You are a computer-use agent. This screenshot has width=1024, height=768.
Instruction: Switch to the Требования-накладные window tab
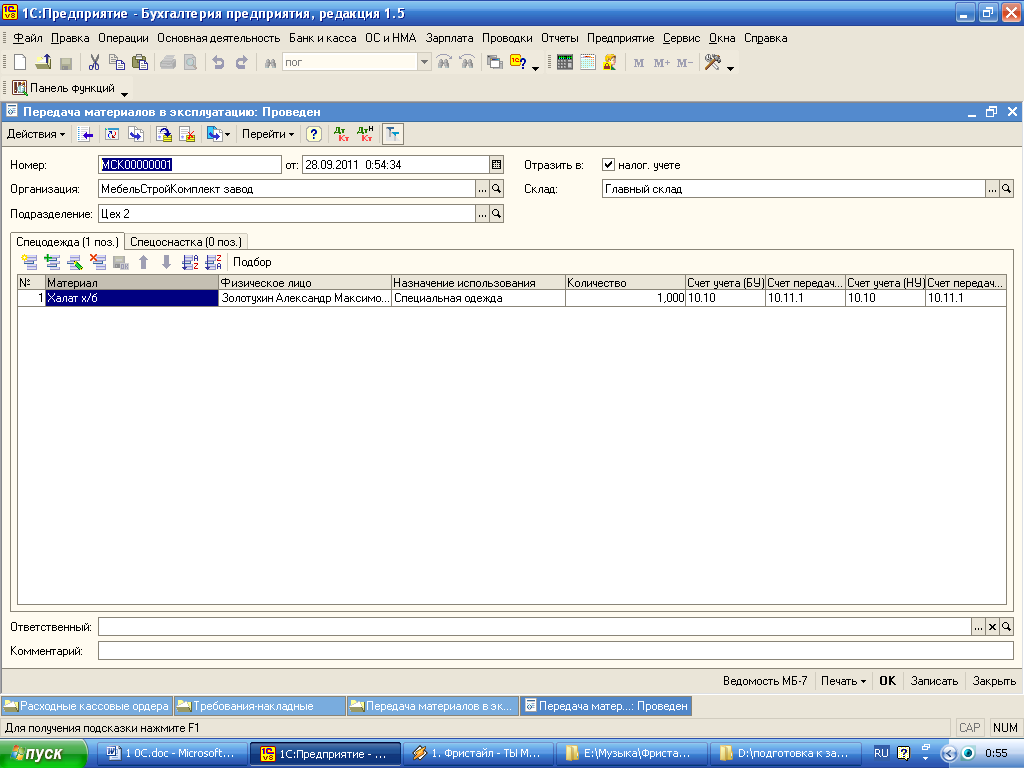260,706
